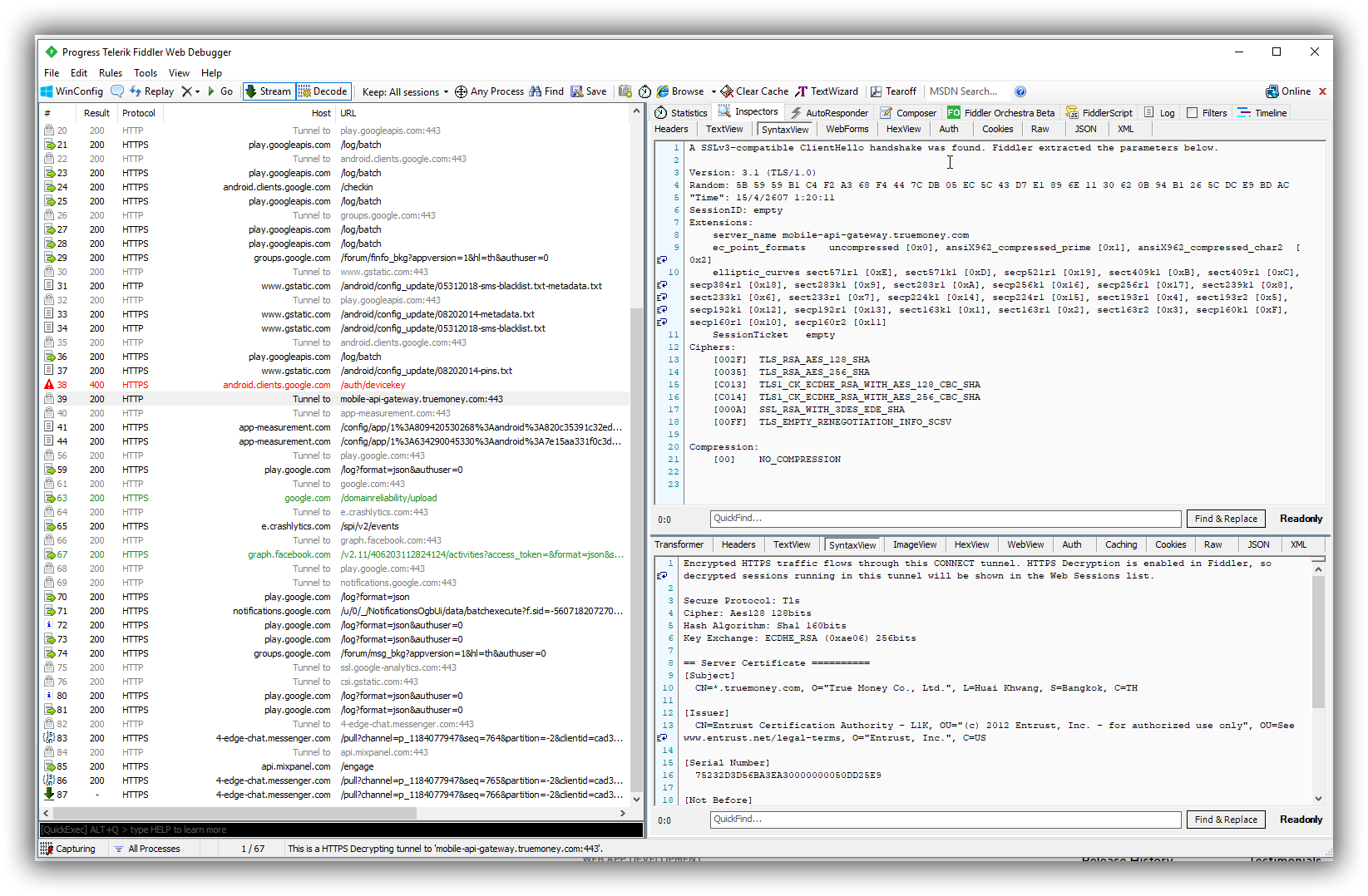Open the Tools menu

coord(146,73)
